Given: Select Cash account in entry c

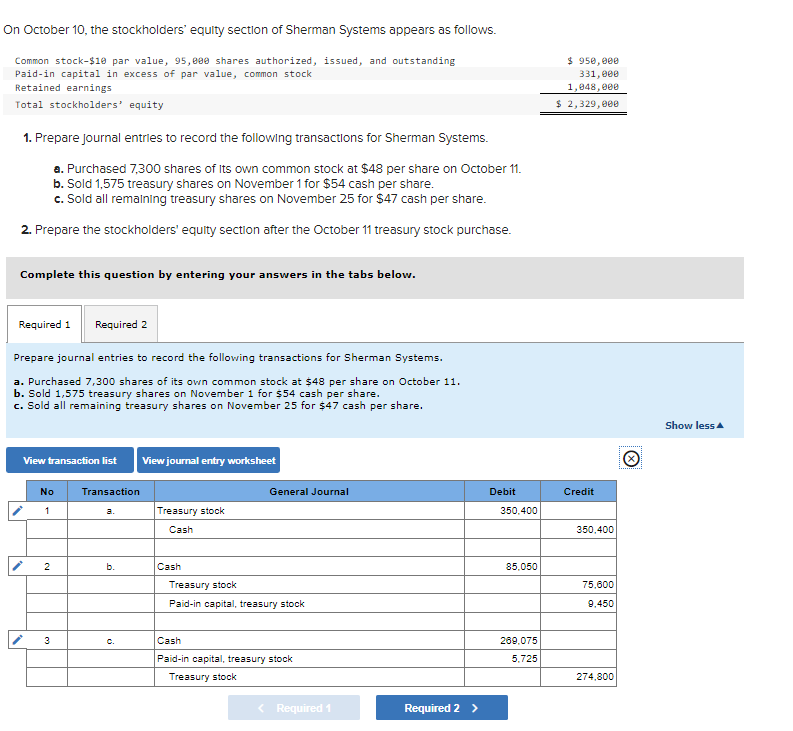Looking at the screenshot, I should click(309, 640).
